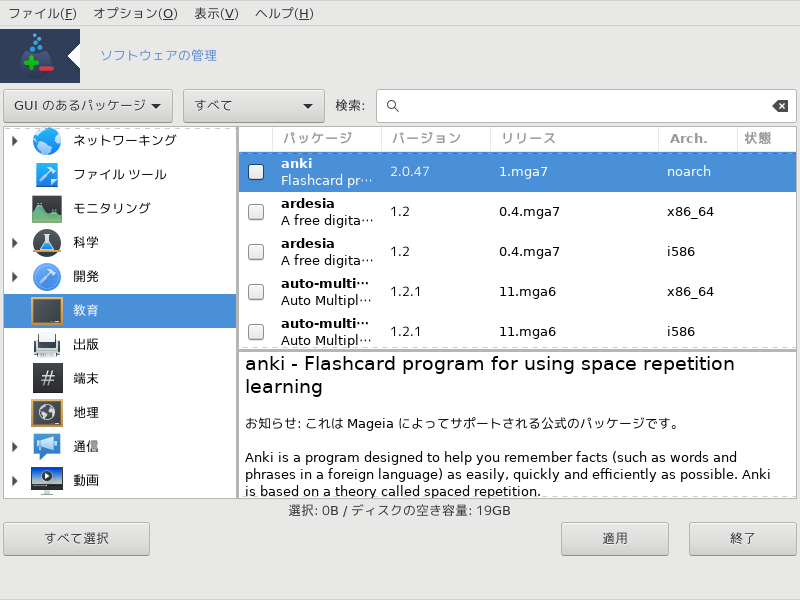Select the 科学 flask icon
The image size is (800, 600).
[x=47, y=242]
